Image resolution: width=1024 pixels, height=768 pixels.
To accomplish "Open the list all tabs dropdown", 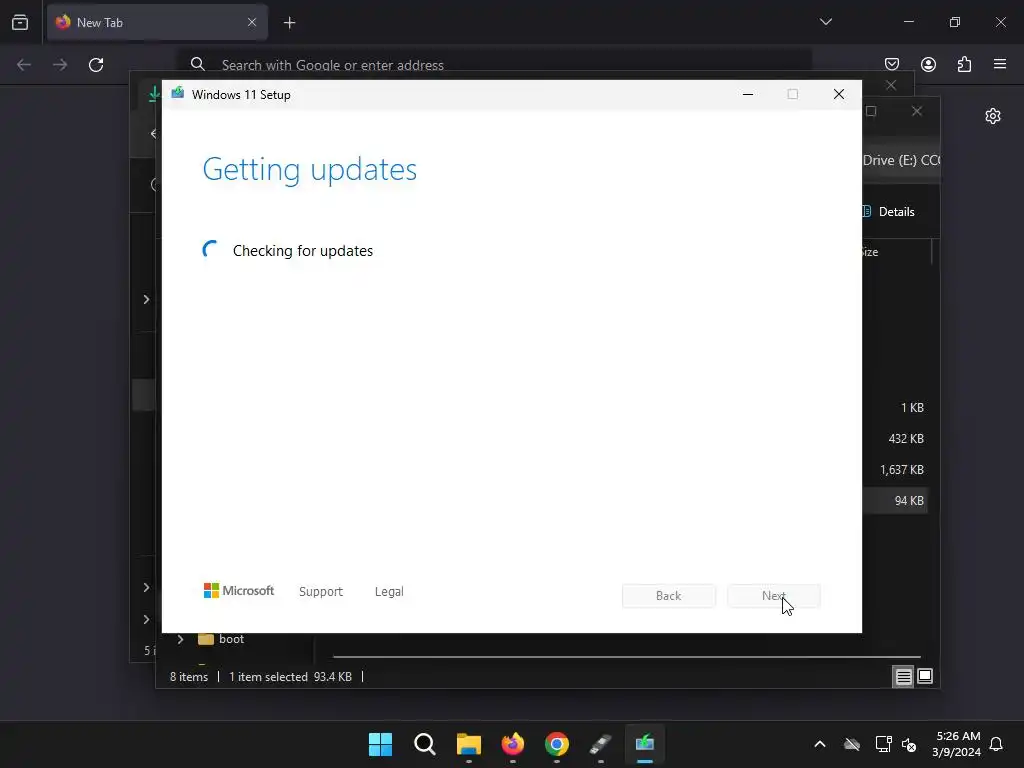I will (825, 22).
